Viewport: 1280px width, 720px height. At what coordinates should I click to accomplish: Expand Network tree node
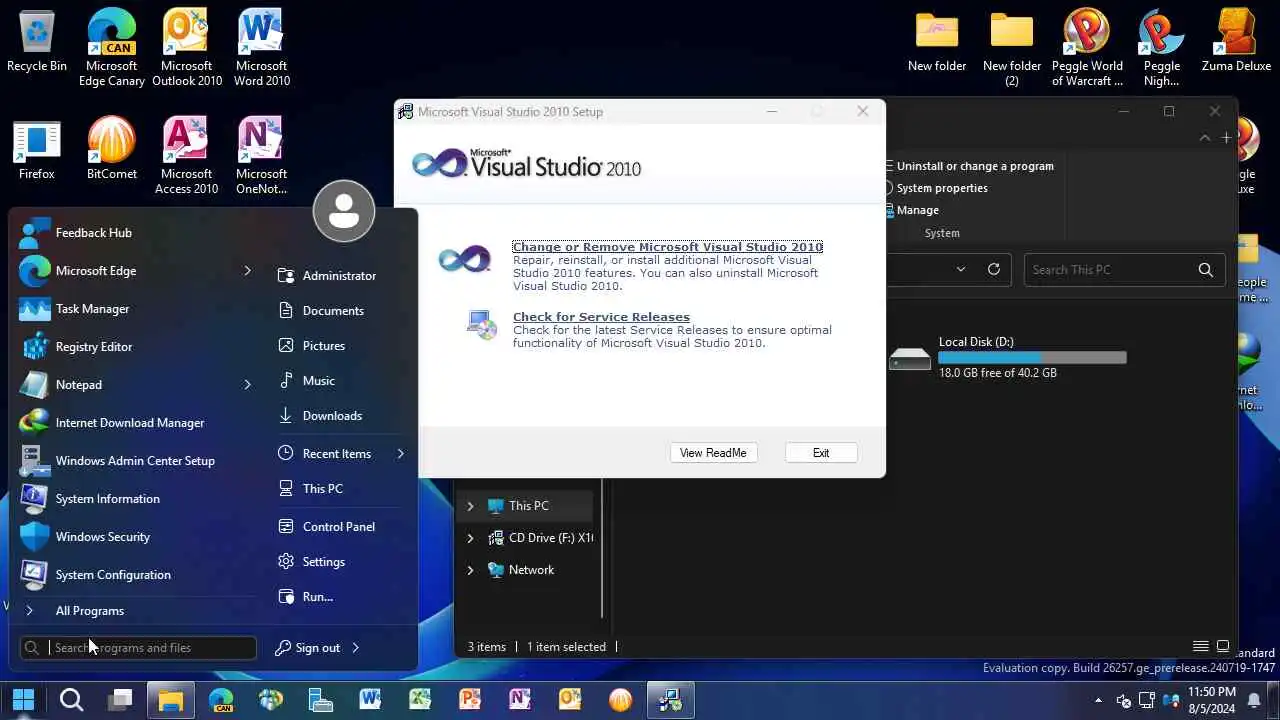tap(470, 570)
